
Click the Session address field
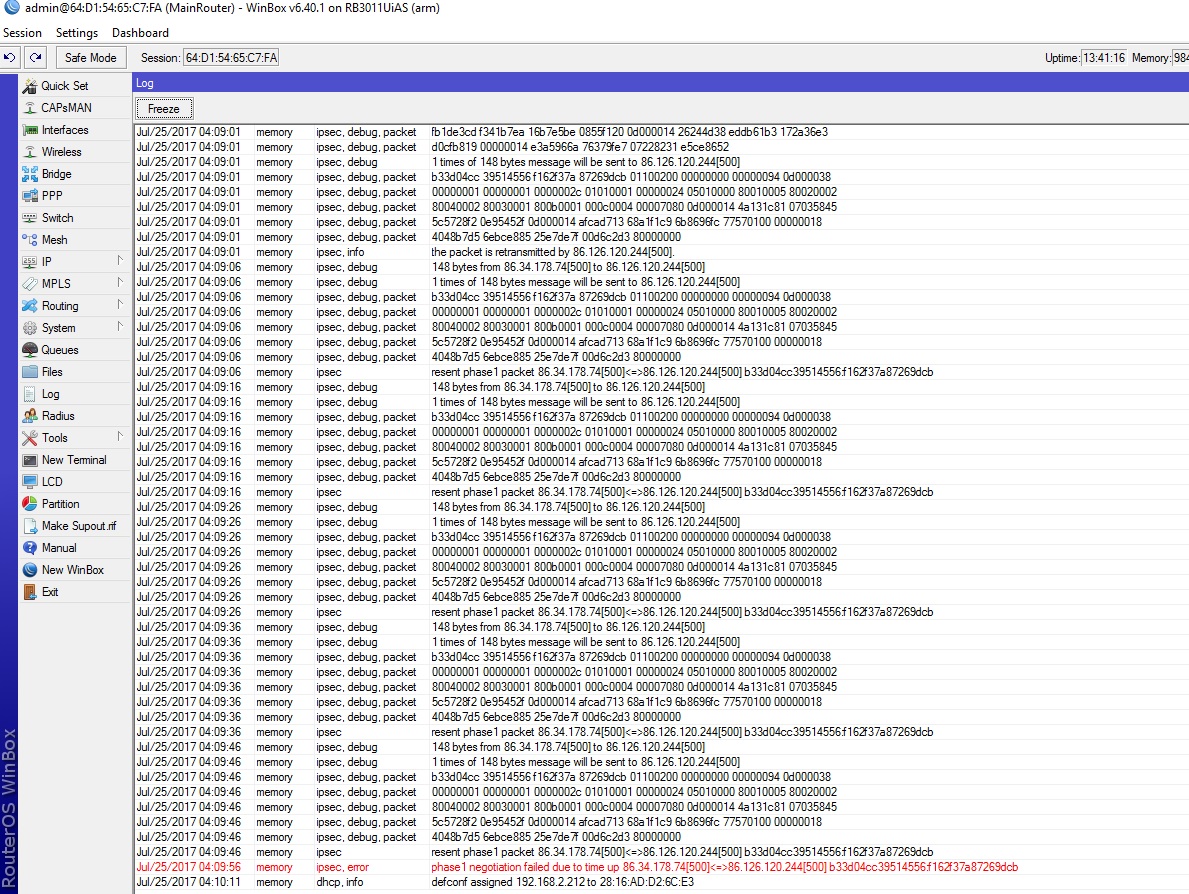coord(231,58)
